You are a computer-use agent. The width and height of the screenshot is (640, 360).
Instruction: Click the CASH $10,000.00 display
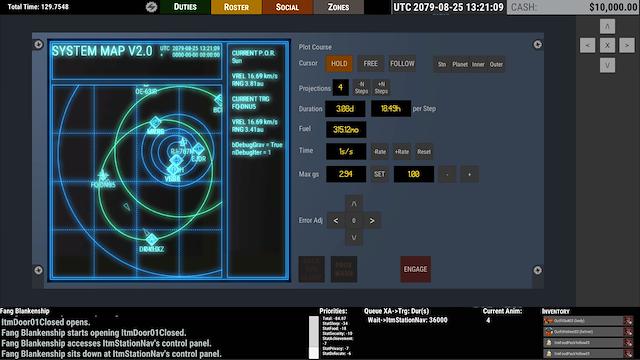pyautogui.click(x=573, y=7)
